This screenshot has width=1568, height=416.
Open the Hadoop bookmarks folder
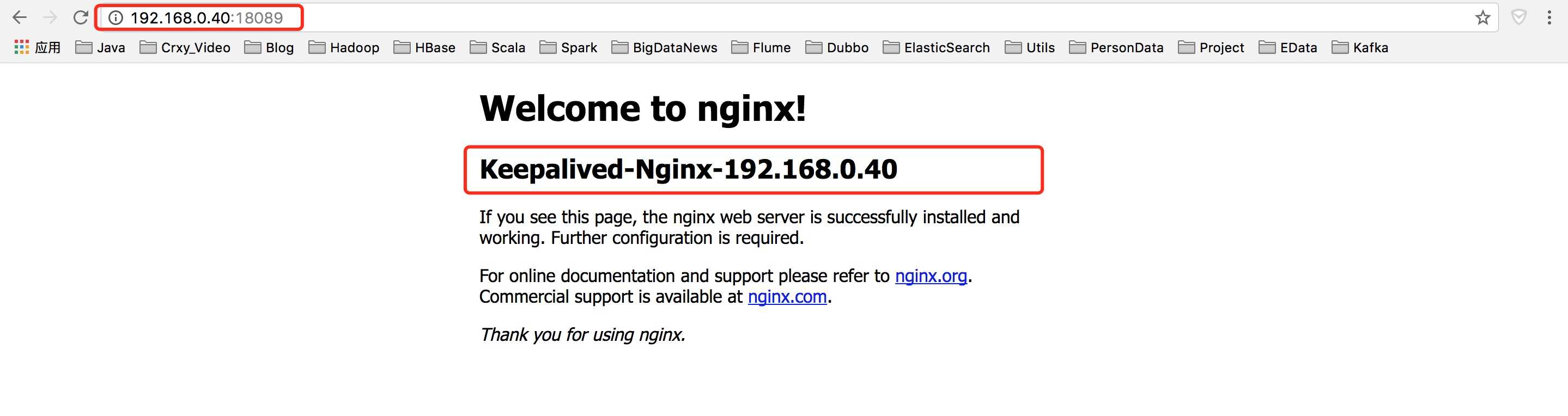pos(344,47)
